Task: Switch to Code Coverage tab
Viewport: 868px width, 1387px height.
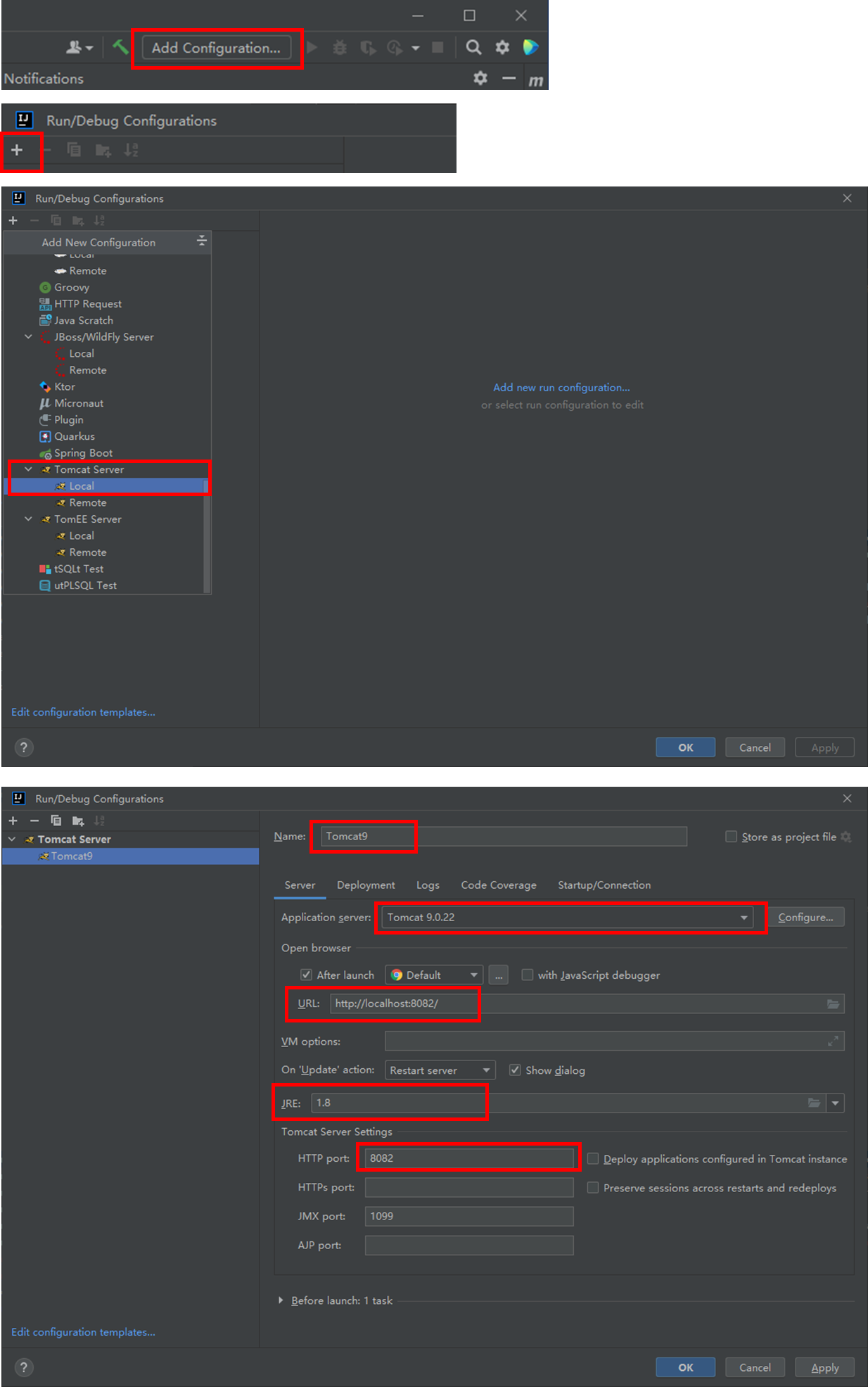Action: [499, 885]
